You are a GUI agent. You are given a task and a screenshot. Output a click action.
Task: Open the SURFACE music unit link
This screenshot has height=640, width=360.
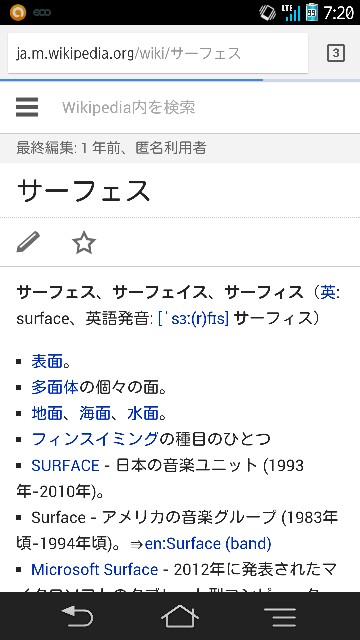(x=65, y=465)
